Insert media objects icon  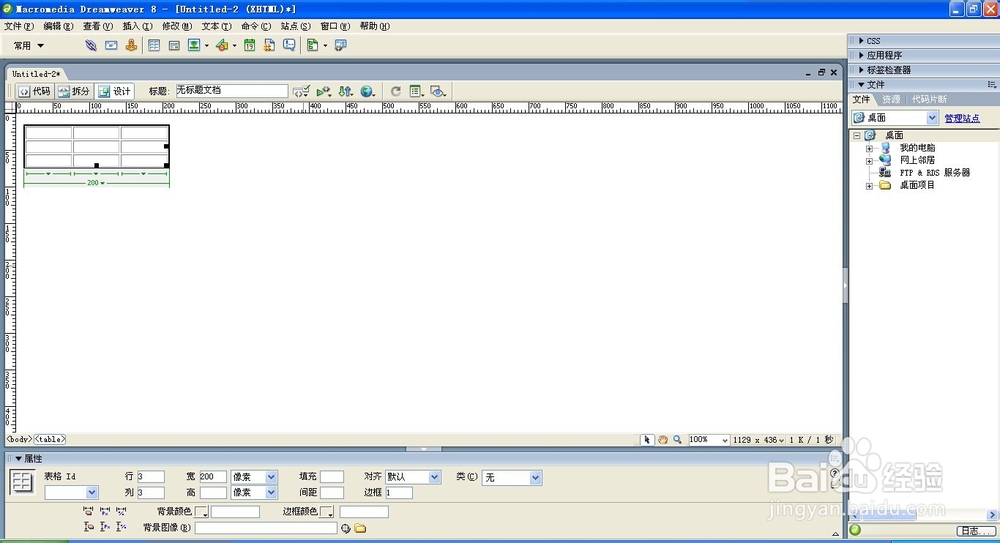(222, 45)
